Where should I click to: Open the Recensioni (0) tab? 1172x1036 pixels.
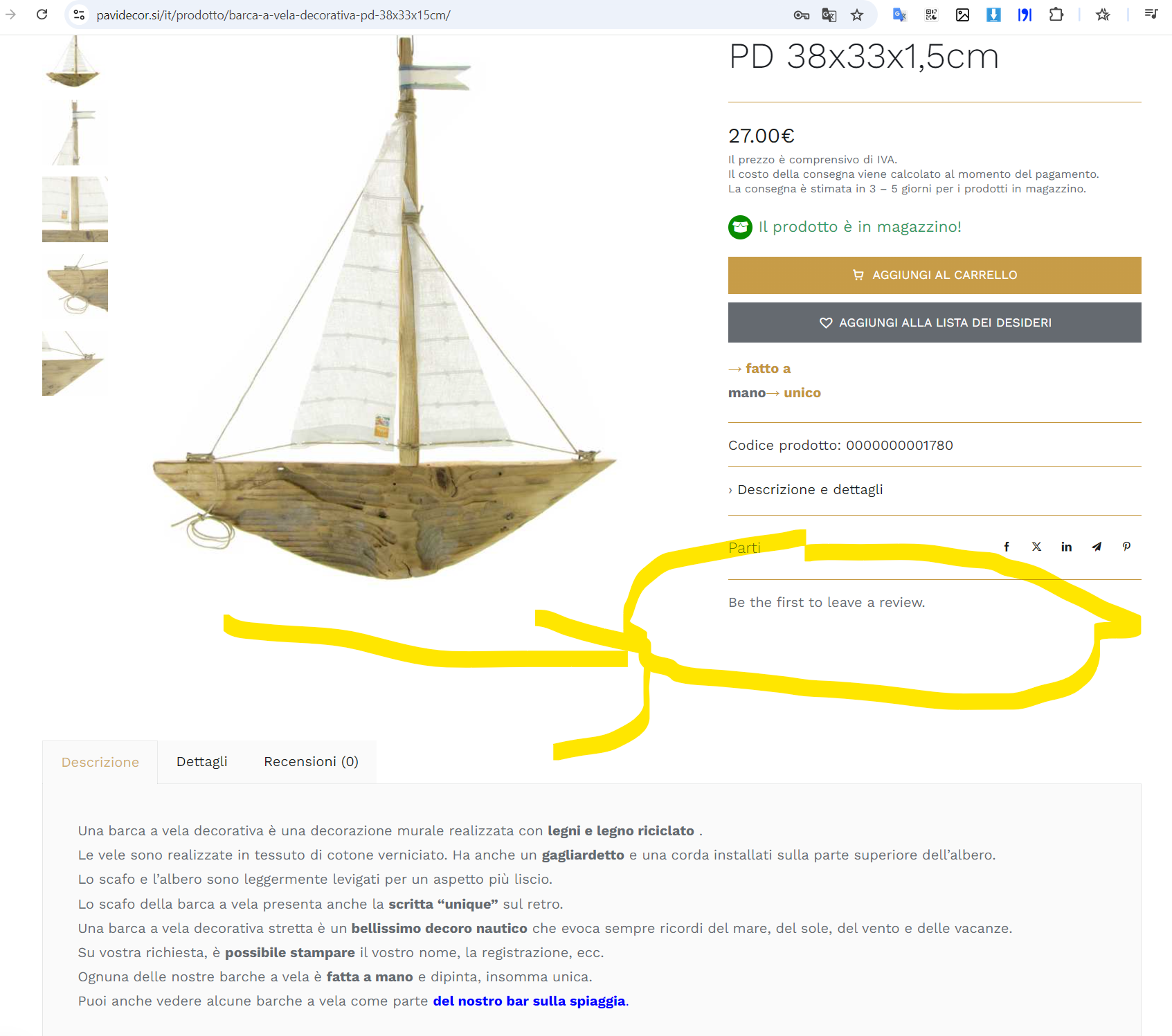click(311, 762)
